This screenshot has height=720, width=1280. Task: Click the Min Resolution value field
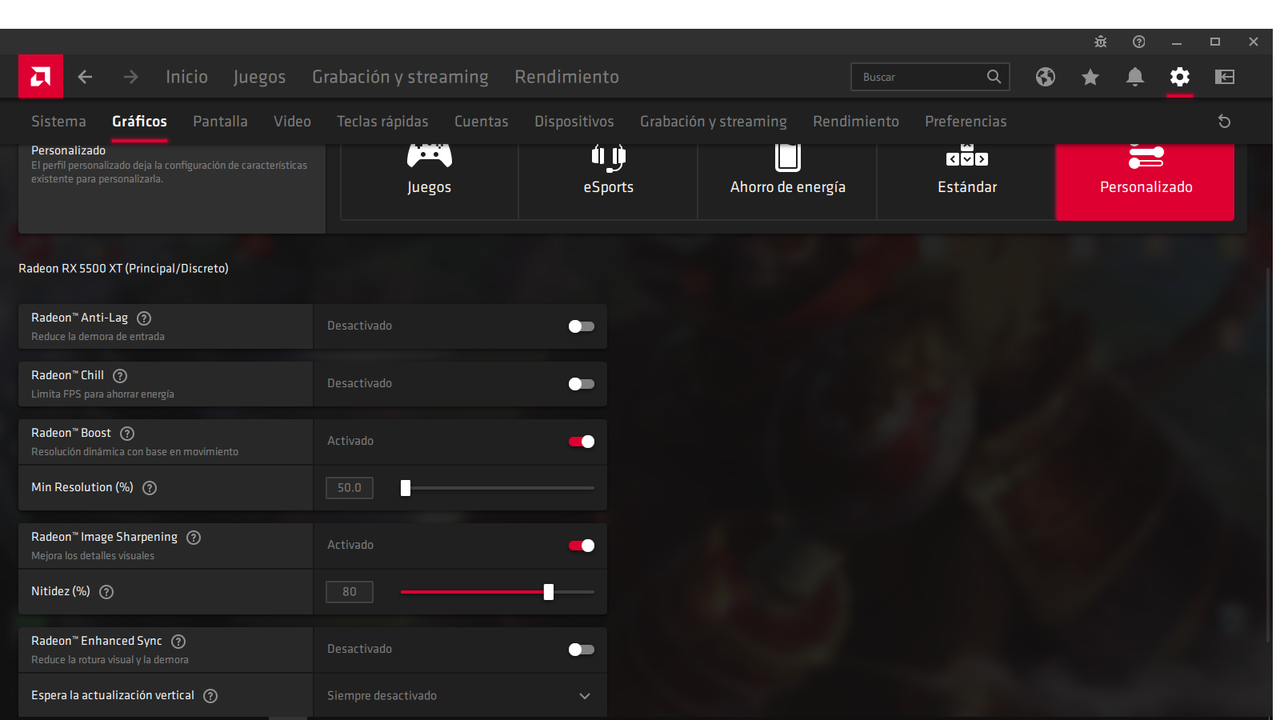point(349,488)
